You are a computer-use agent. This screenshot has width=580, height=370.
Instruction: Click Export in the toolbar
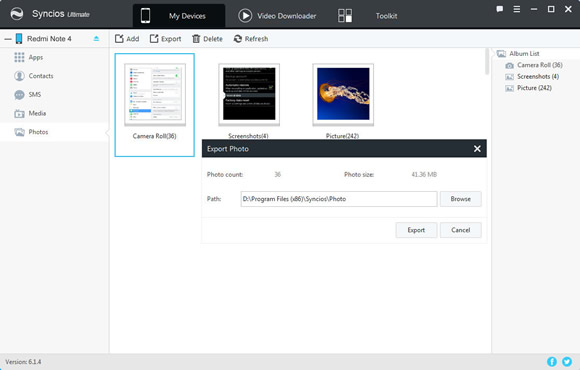[x=165, y=39]
